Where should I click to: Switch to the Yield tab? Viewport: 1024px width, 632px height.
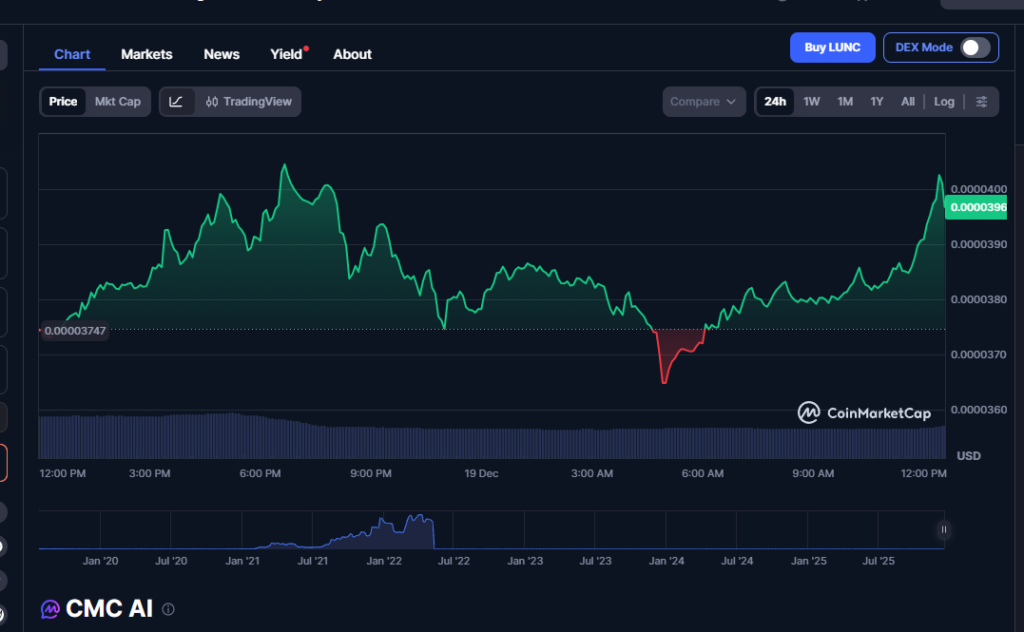click(x=286, y=54)
